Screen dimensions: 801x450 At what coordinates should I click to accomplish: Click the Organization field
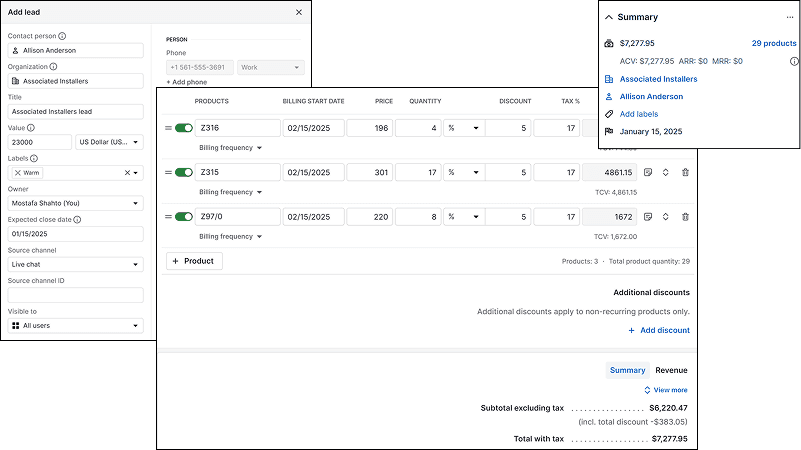tap(76, 81)
